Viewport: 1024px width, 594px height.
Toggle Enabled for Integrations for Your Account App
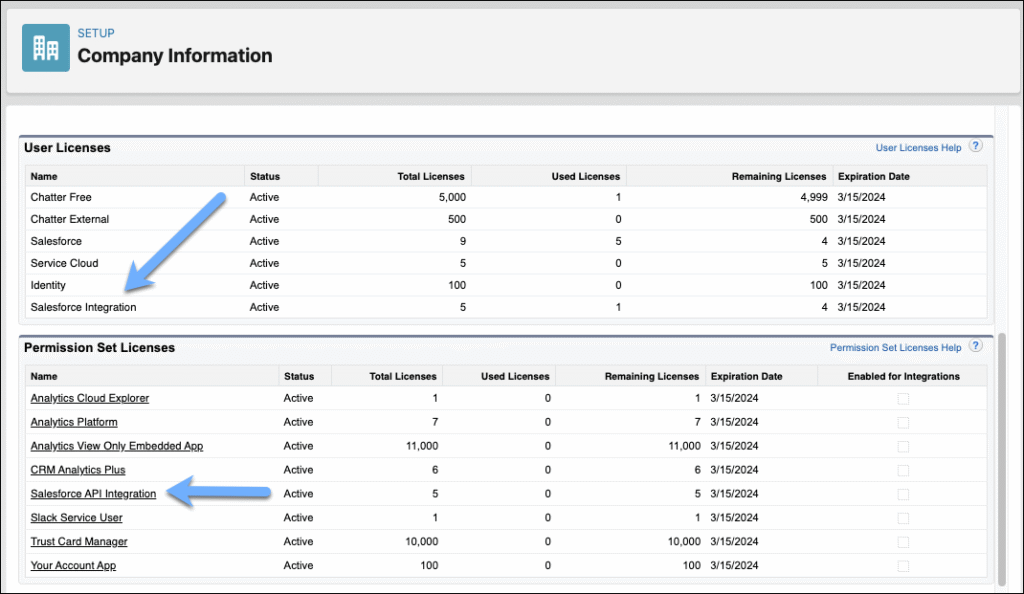[x=903, y=566]
